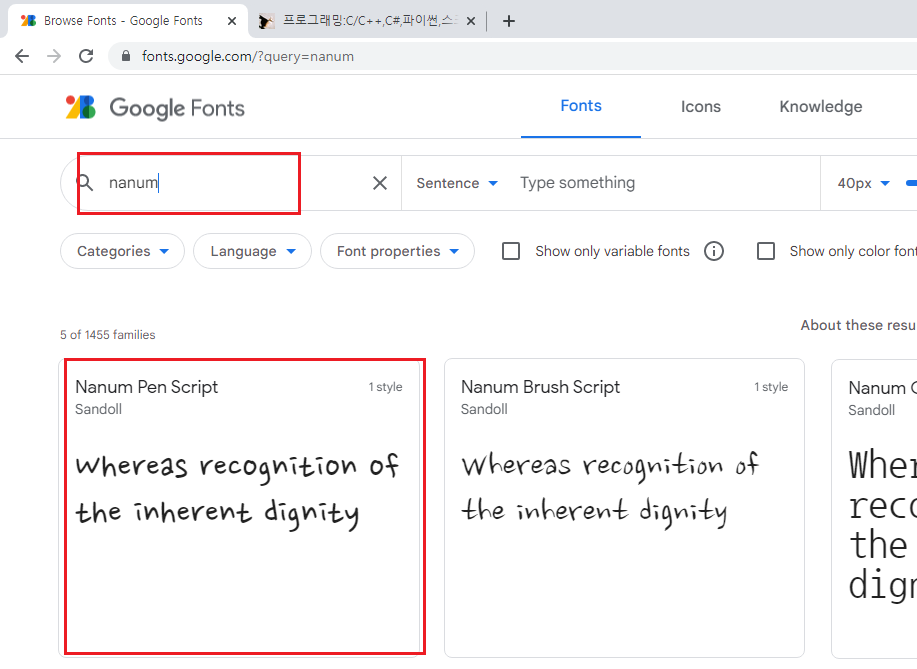This screenshot has height=669, width=917.
Task: Open the Sentence preview dropdown
Action: tap(457, 183)
